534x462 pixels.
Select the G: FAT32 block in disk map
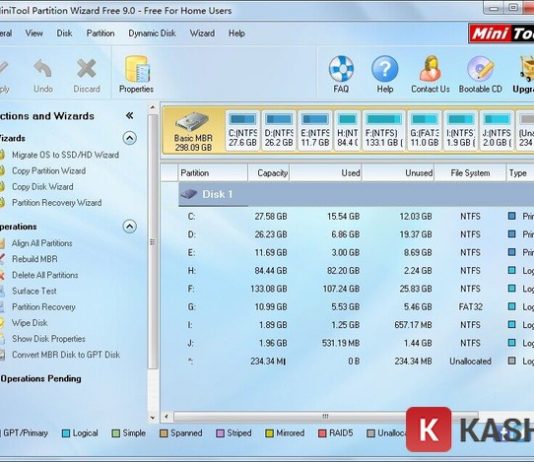point(424,130)
